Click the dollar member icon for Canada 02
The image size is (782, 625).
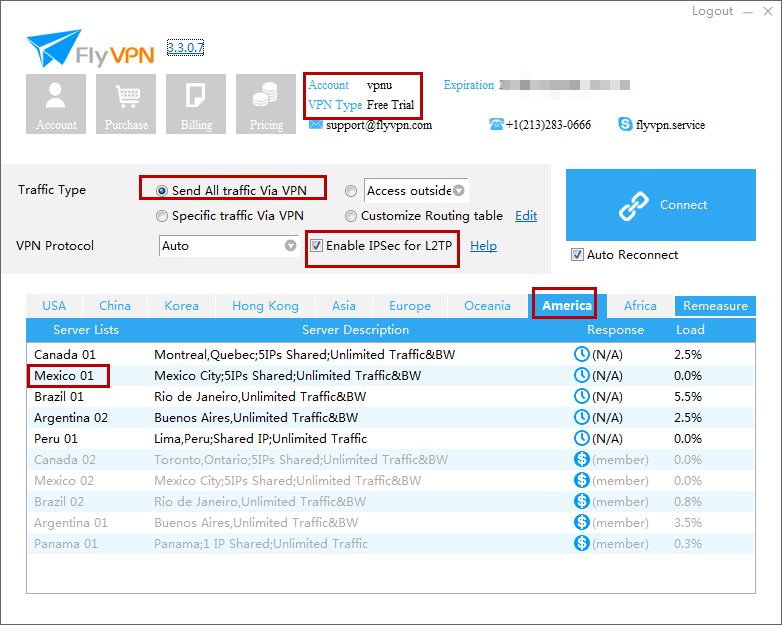click(x=582, y=459)
